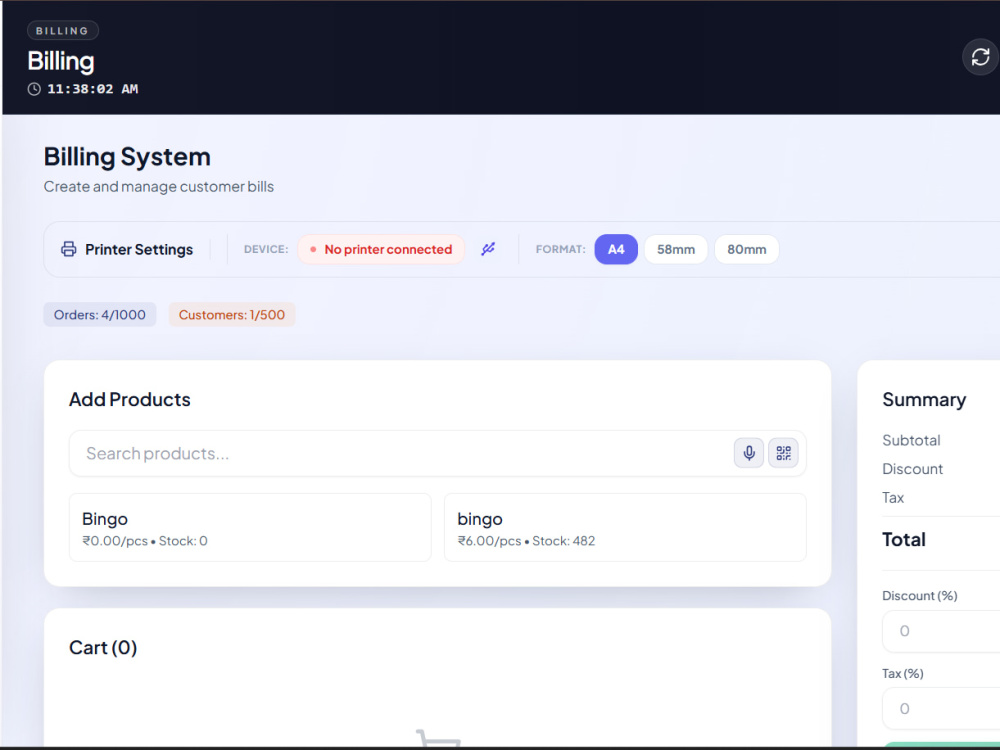Click the No printer connected status

(x=381, y=249)
